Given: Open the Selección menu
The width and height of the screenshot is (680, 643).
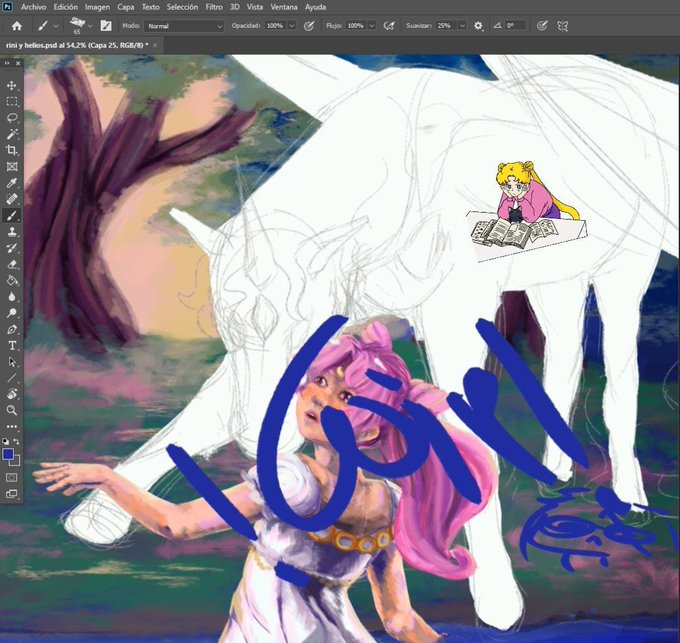Looking at the screenshot, I should [182, 7].
